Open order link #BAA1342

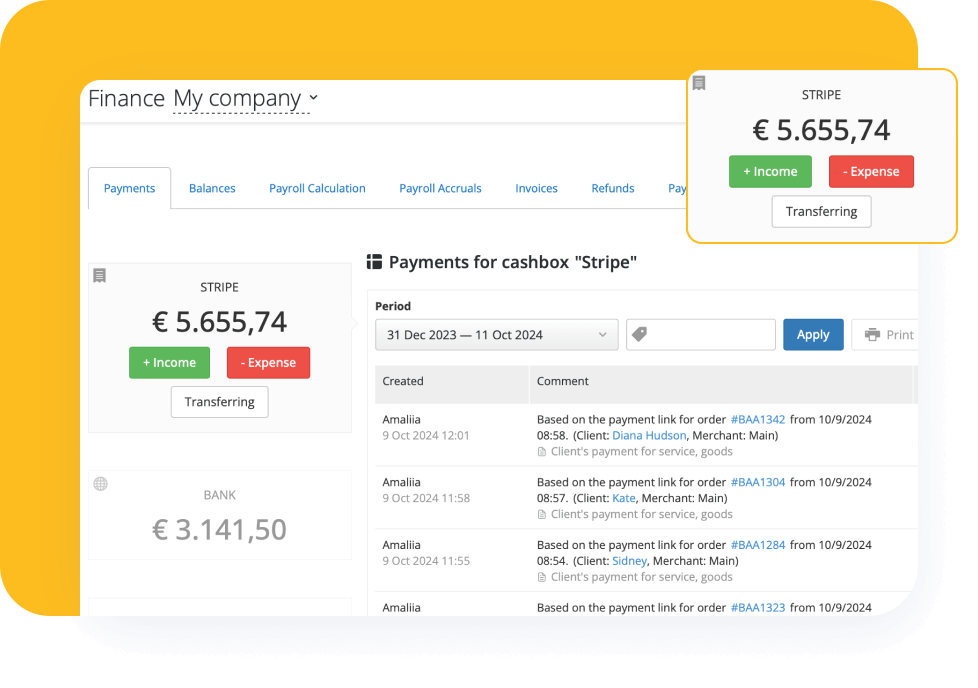(756, 419)
